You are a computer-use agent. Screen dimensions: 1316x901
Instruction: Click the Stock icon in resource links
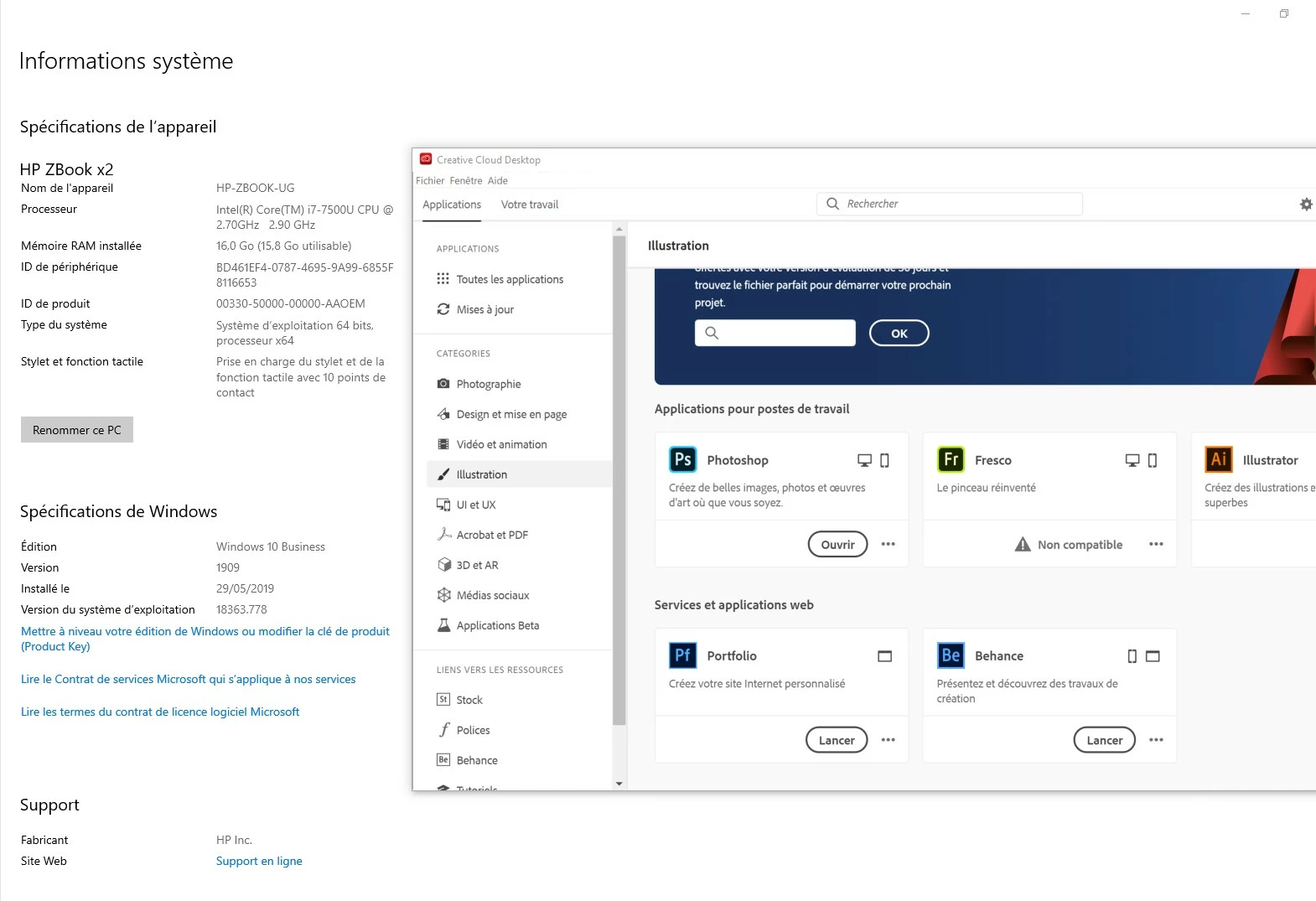[x=443, y=700]
